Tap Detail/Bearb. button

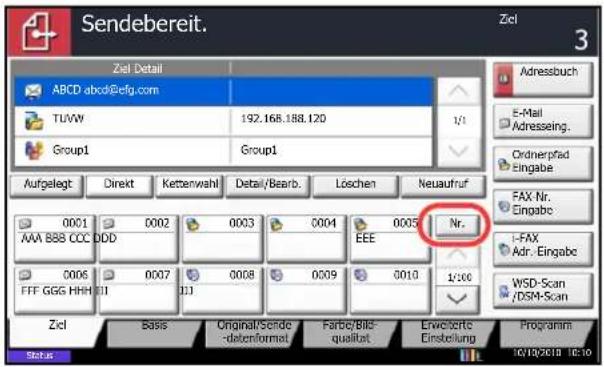click(x=268, y=186)
